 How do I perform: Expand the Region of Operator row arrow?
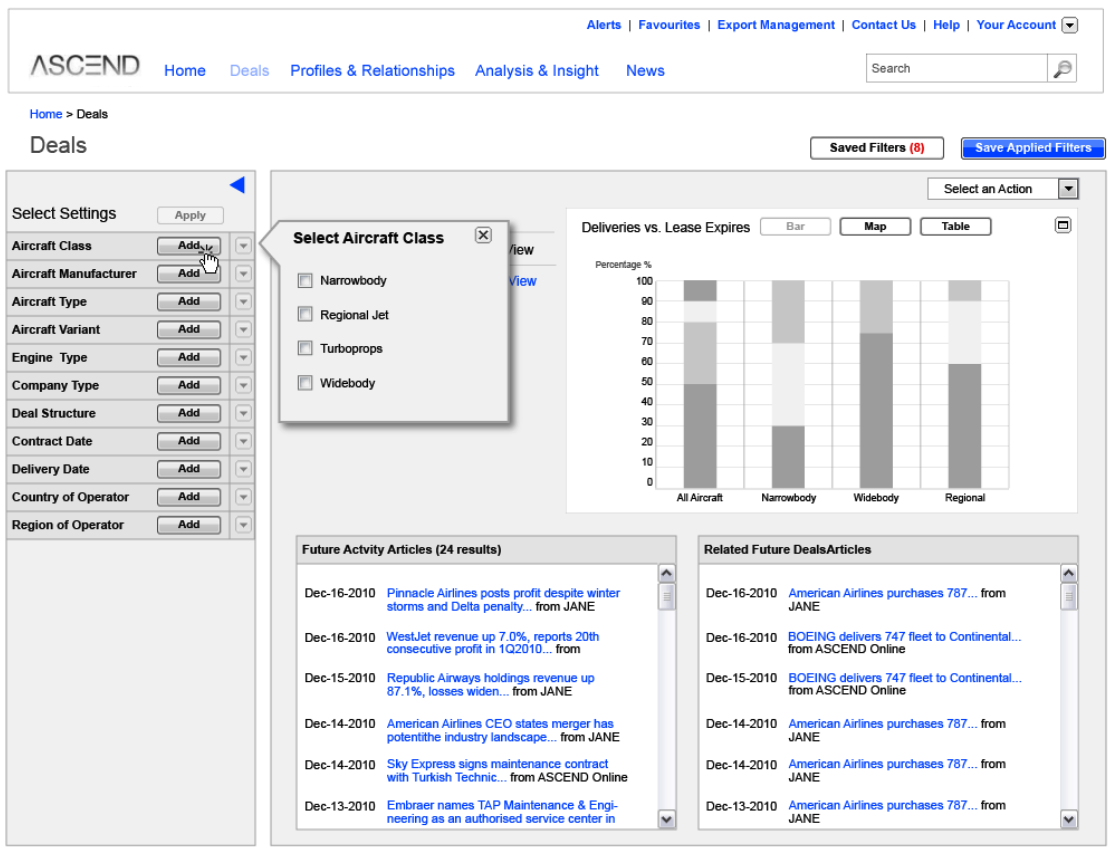tap(243, 525)
